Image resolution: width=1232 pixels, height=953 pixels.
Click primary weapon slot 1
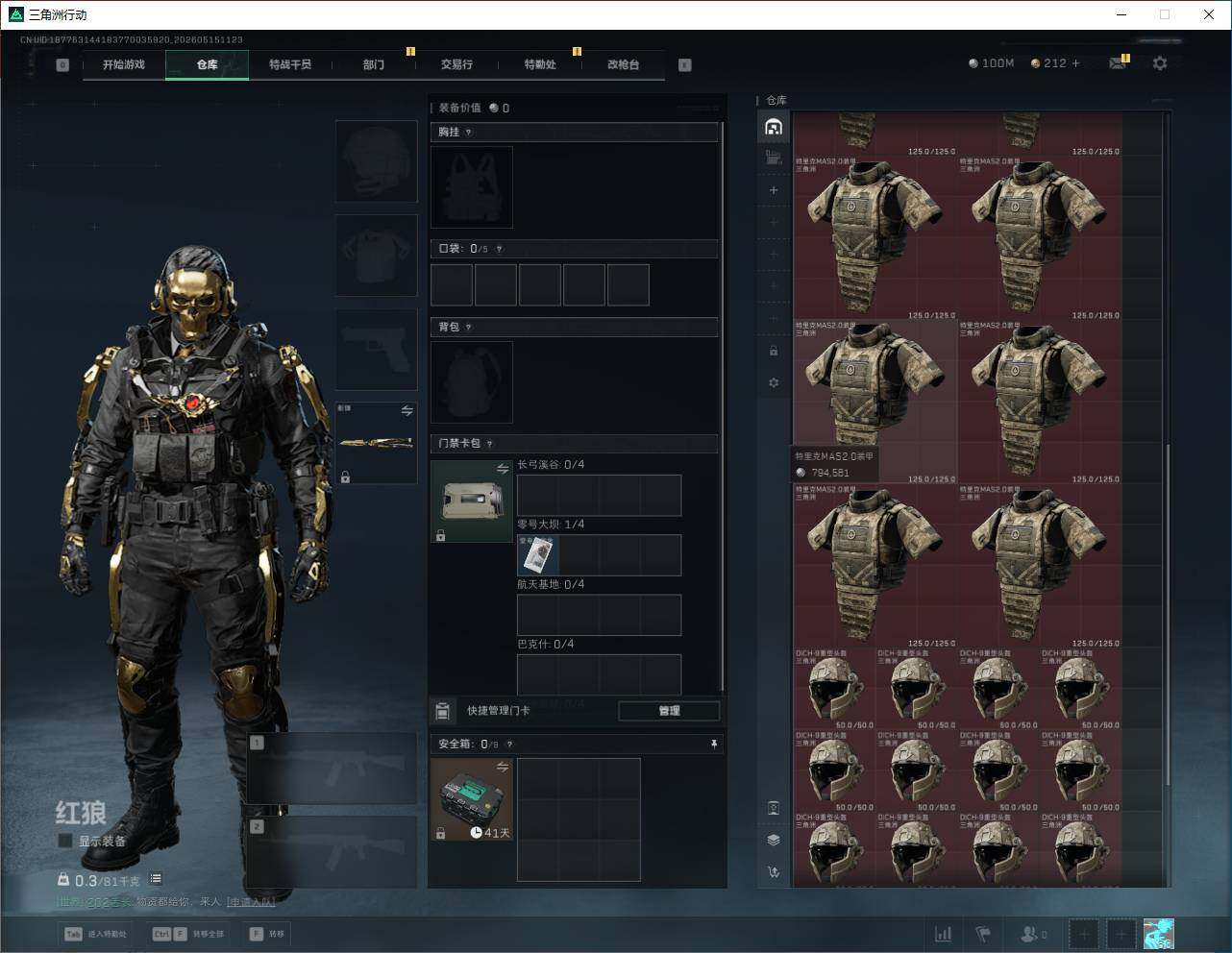pos(332,769)
